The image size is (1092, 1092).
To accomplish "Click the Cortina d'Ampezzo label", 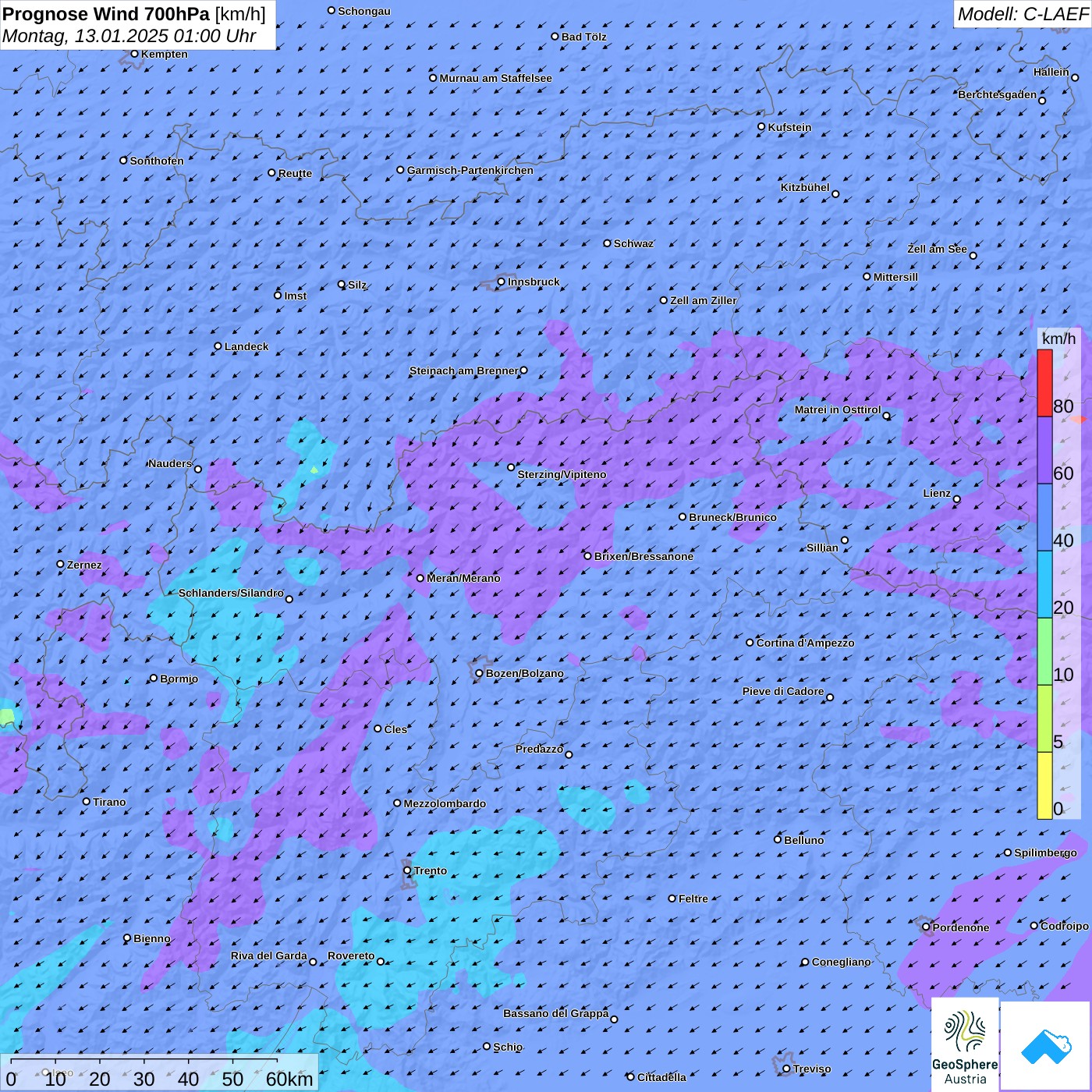I will (805, 643).
